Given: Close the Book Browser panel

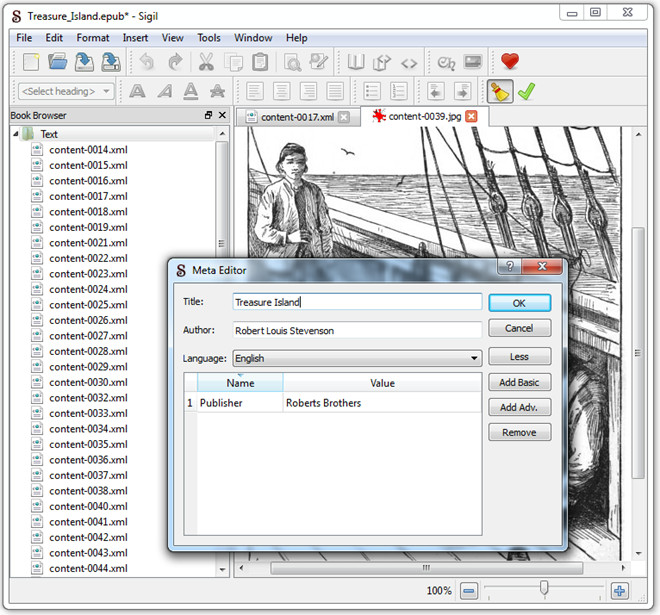Looking at the screenshot, I should (x=222, y=115).
